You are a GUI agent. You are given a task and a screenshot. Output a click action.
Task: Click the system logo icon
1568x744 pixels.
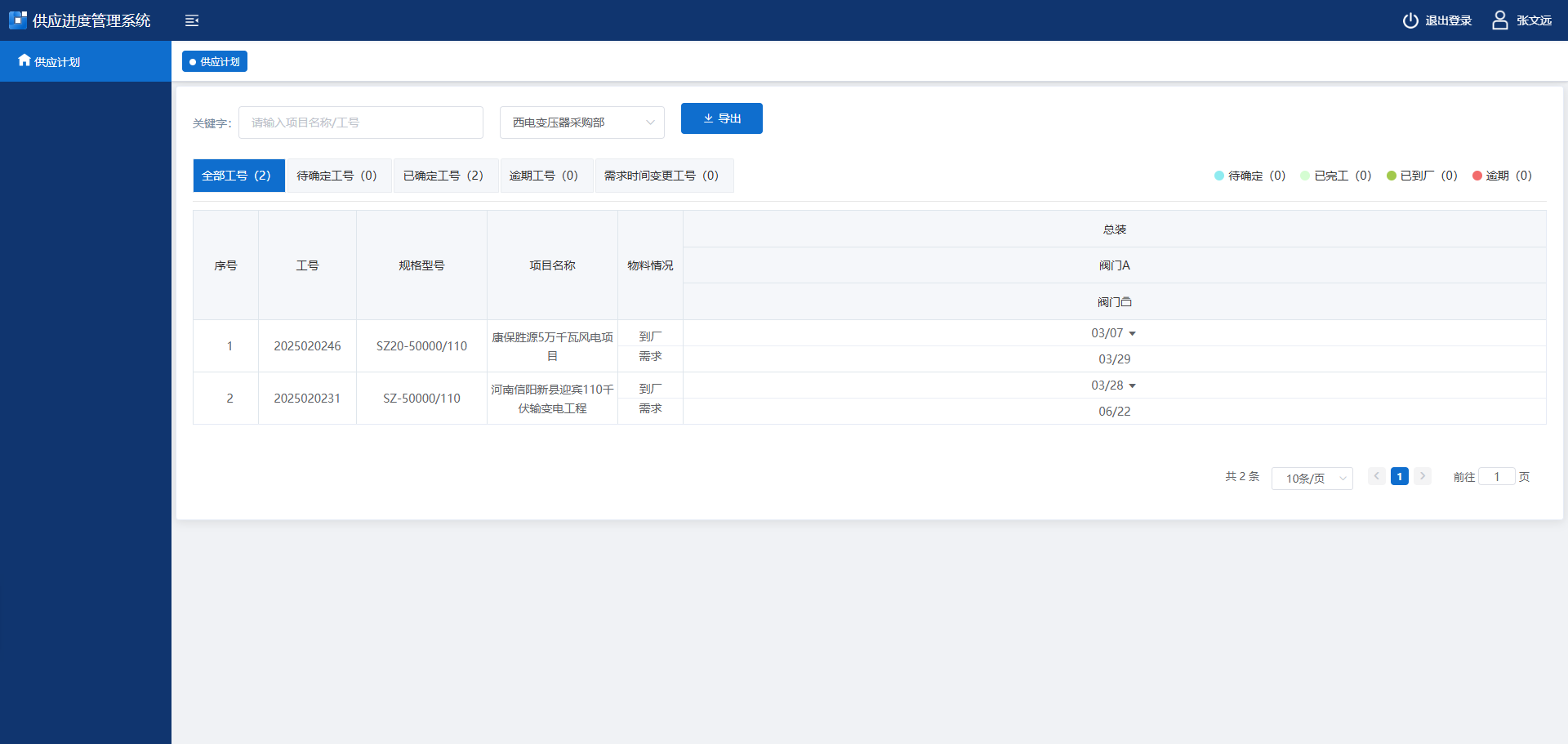click(17, 20)
